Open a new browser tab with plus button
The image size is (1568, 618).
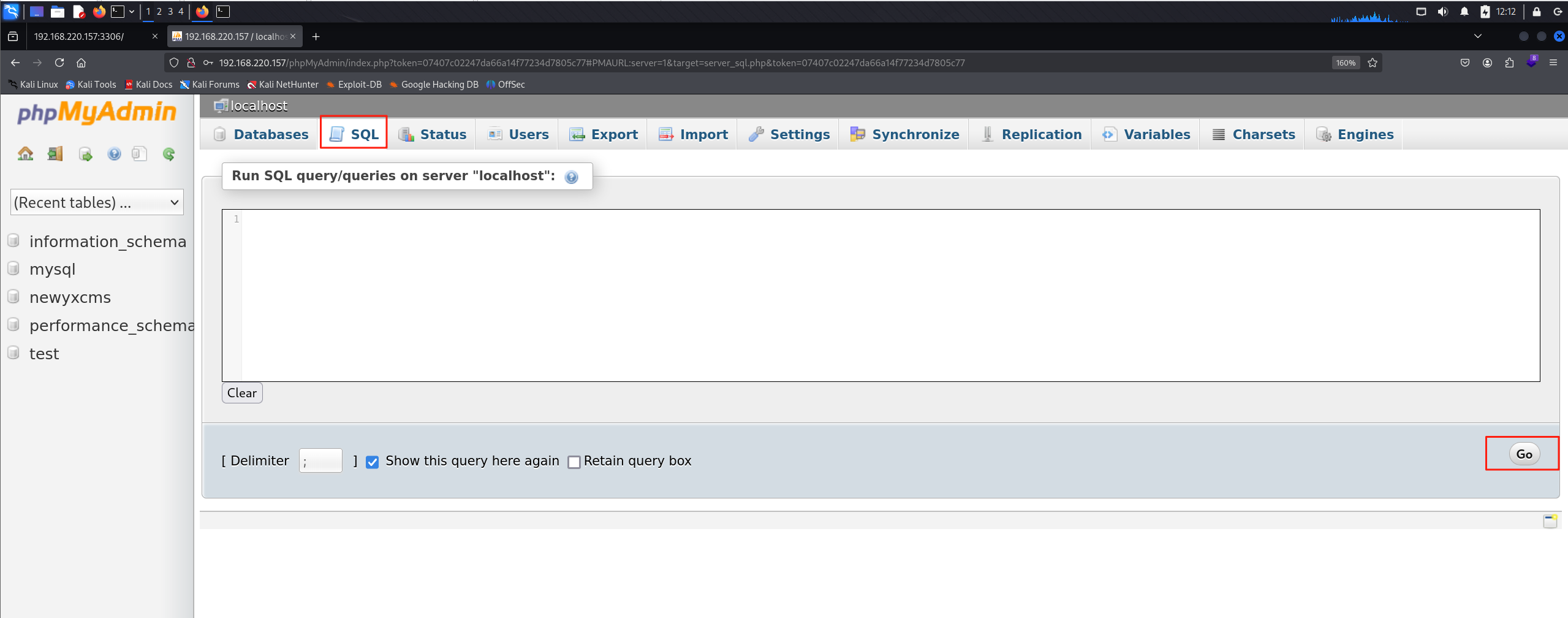tap(316, 37)
